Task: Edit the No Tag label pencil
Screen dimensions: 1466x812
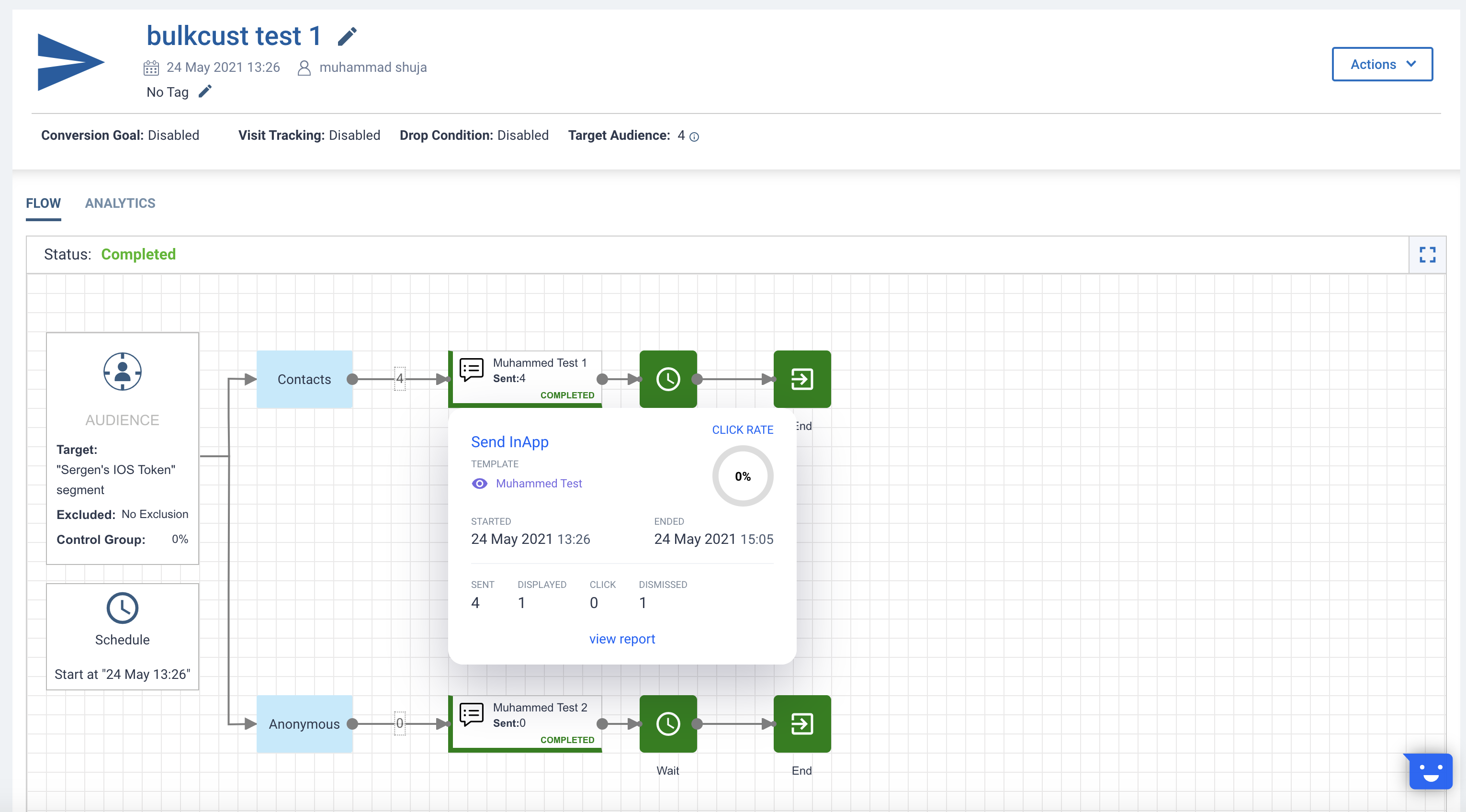Action: point(205,91)
